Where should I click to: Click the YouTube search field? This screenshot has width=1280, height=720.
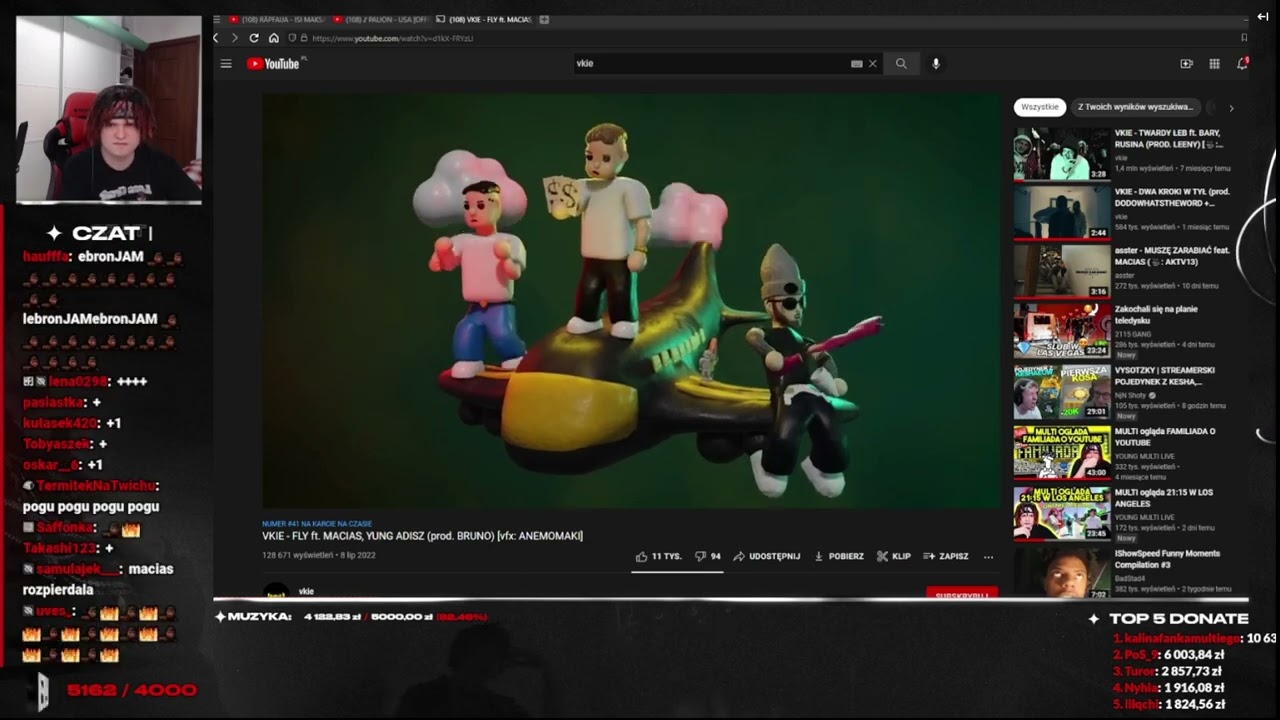[710, 64]
